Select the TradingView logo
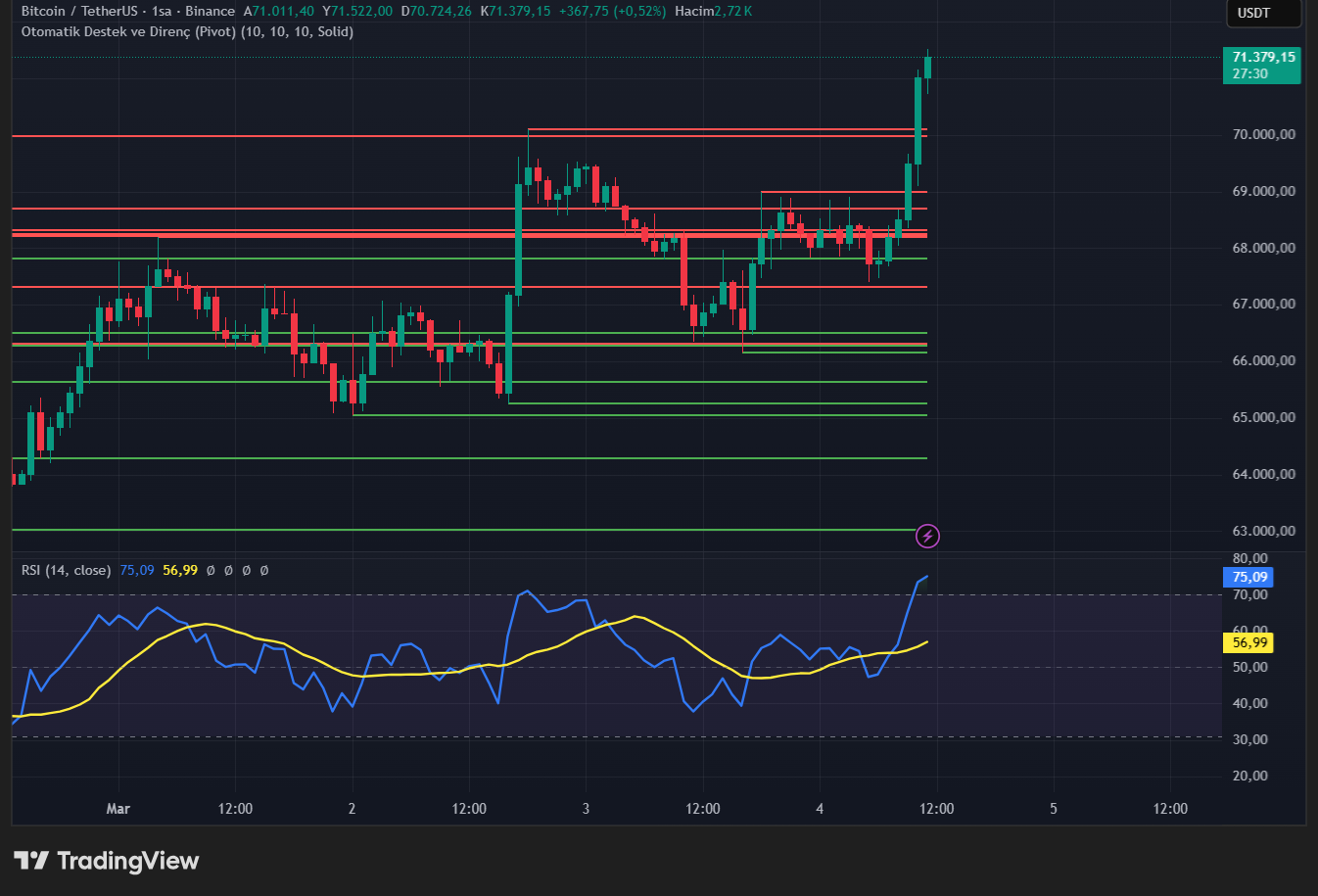Viewport: 1318px width, 896px height. [106, 861]
